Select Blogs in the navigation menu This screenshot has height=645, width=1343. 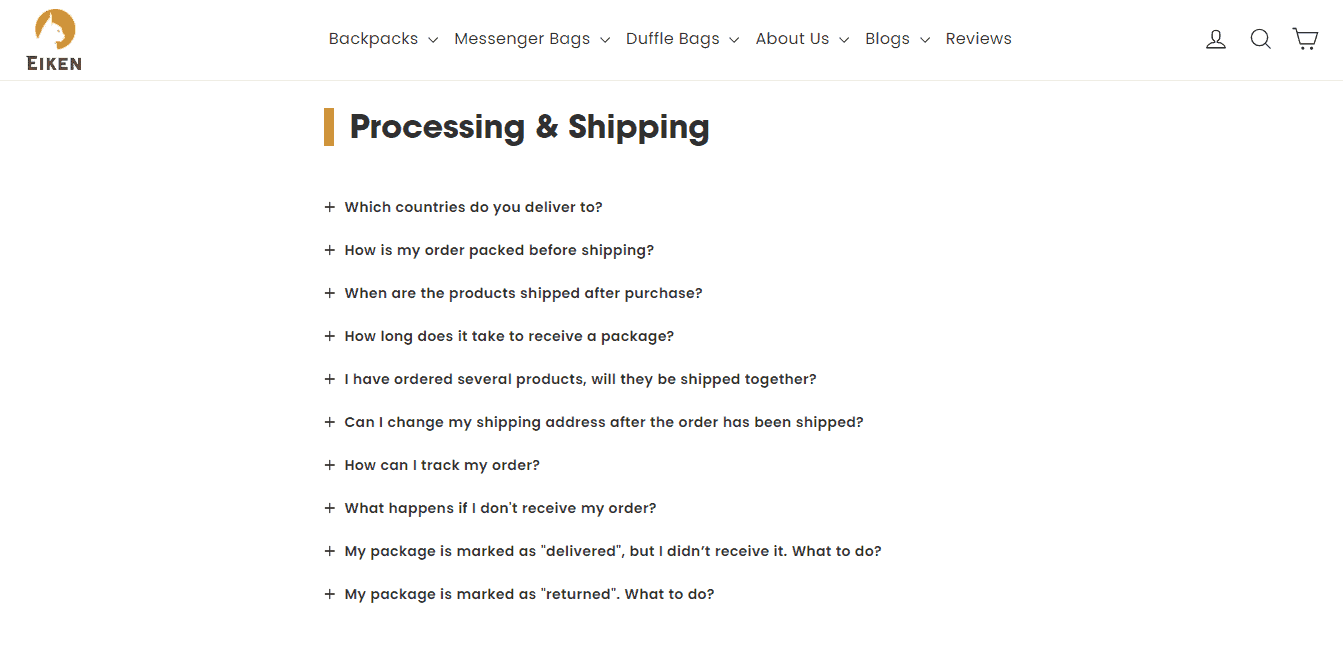[x=887, y=38]
